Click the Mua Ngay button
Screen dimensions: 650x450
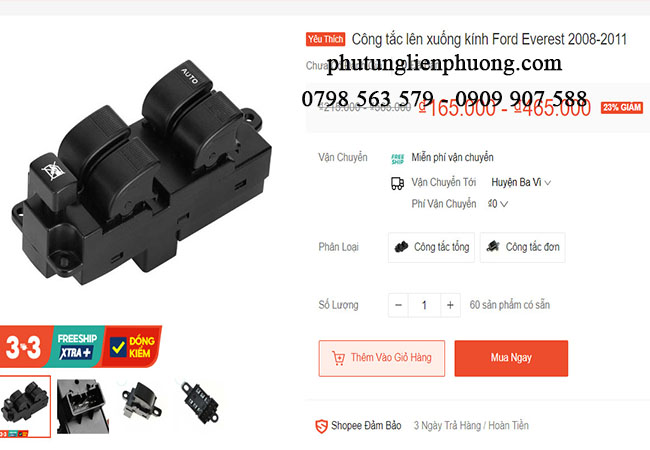(x=511, y=358)
